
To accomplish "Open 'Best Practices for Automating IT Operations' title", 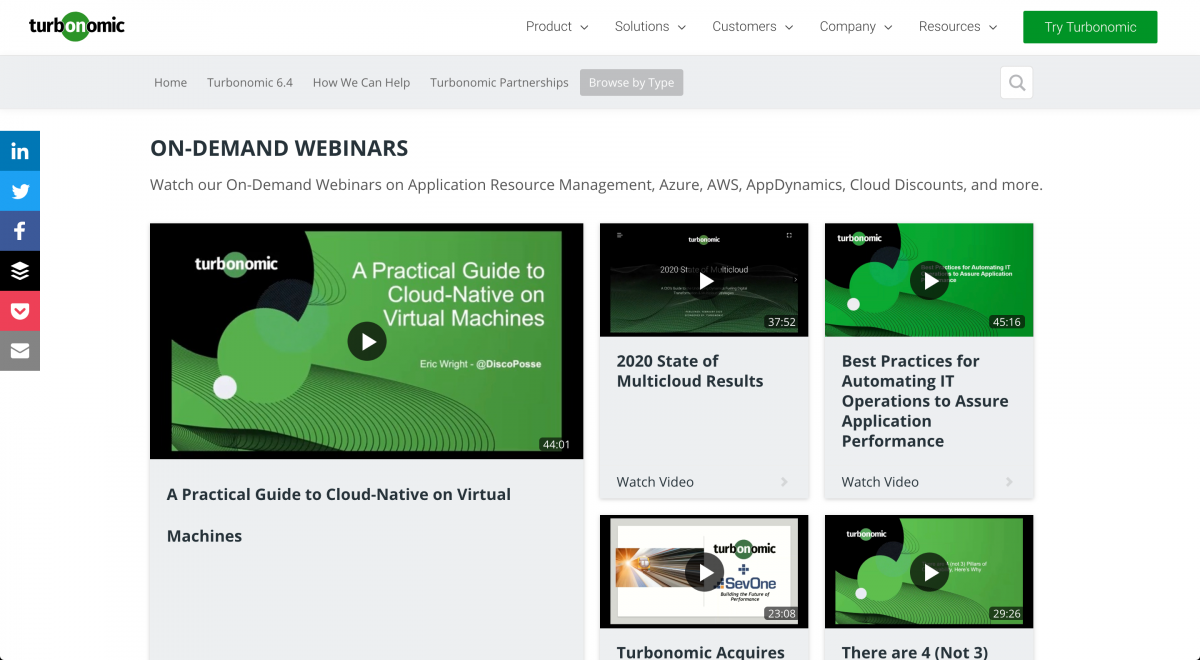I will [x=925, y=401].
